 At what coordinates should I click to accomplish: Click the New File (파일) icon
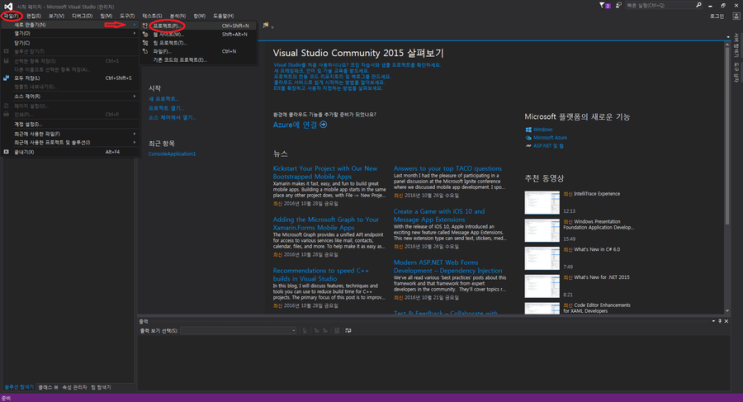pyautogui.click(x=145, y=51)
